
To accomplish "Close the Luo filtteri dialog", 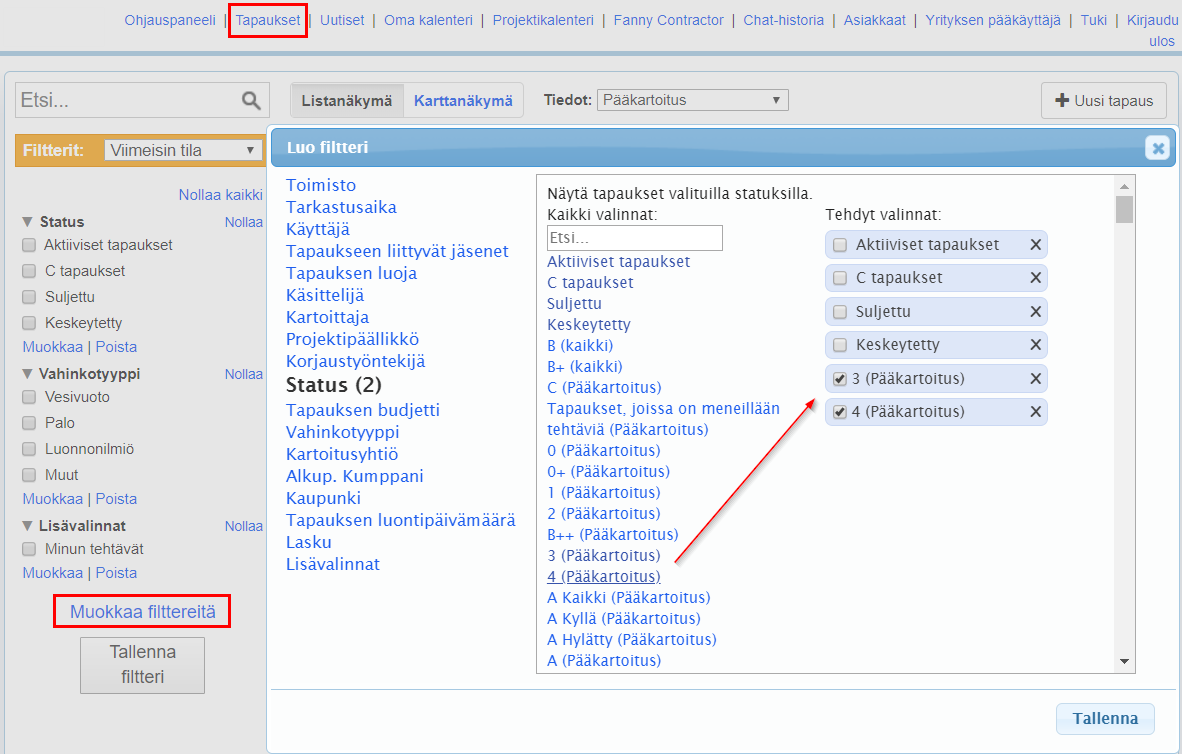I will point(1157,149).
